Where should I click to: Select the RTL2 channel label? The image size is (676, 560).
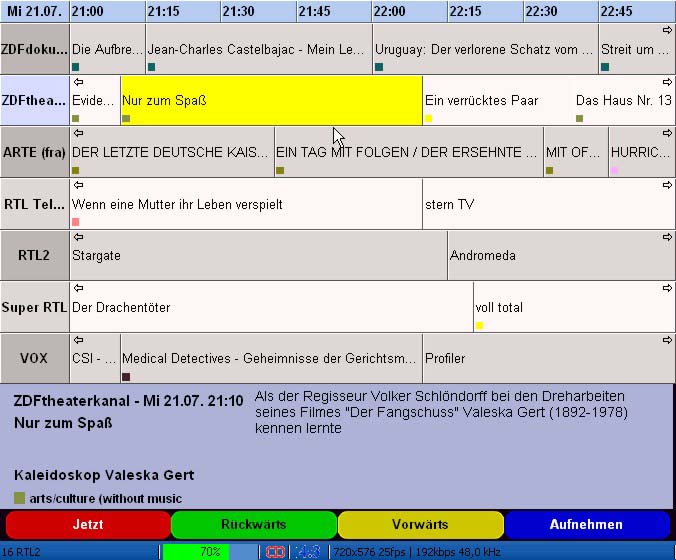point(34,255)
